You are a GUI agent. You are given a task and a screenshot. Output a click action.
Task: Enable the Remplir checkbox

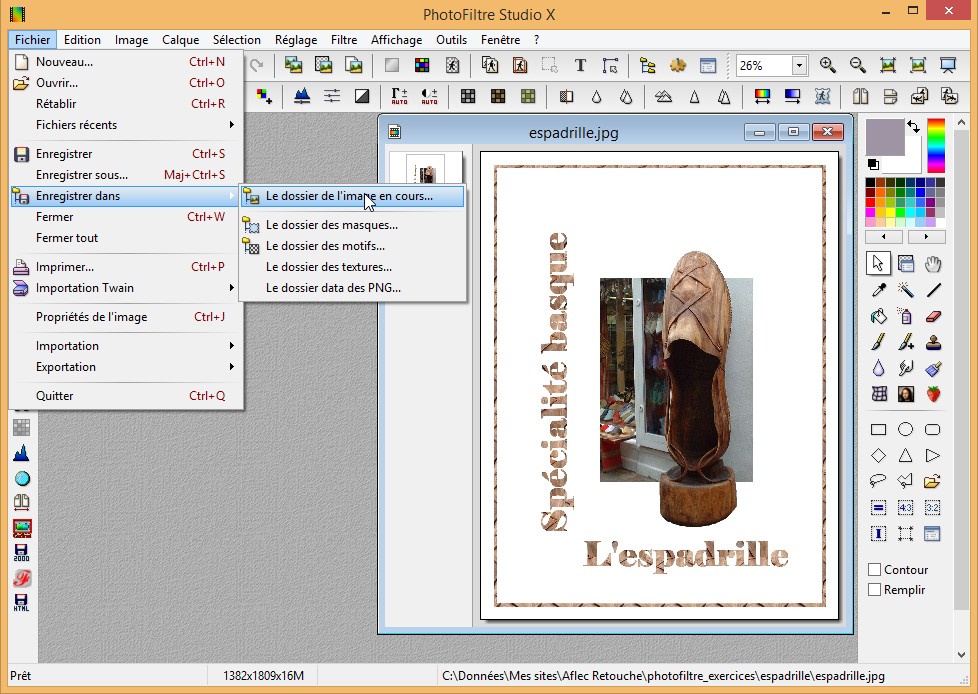tap(874, 589)
